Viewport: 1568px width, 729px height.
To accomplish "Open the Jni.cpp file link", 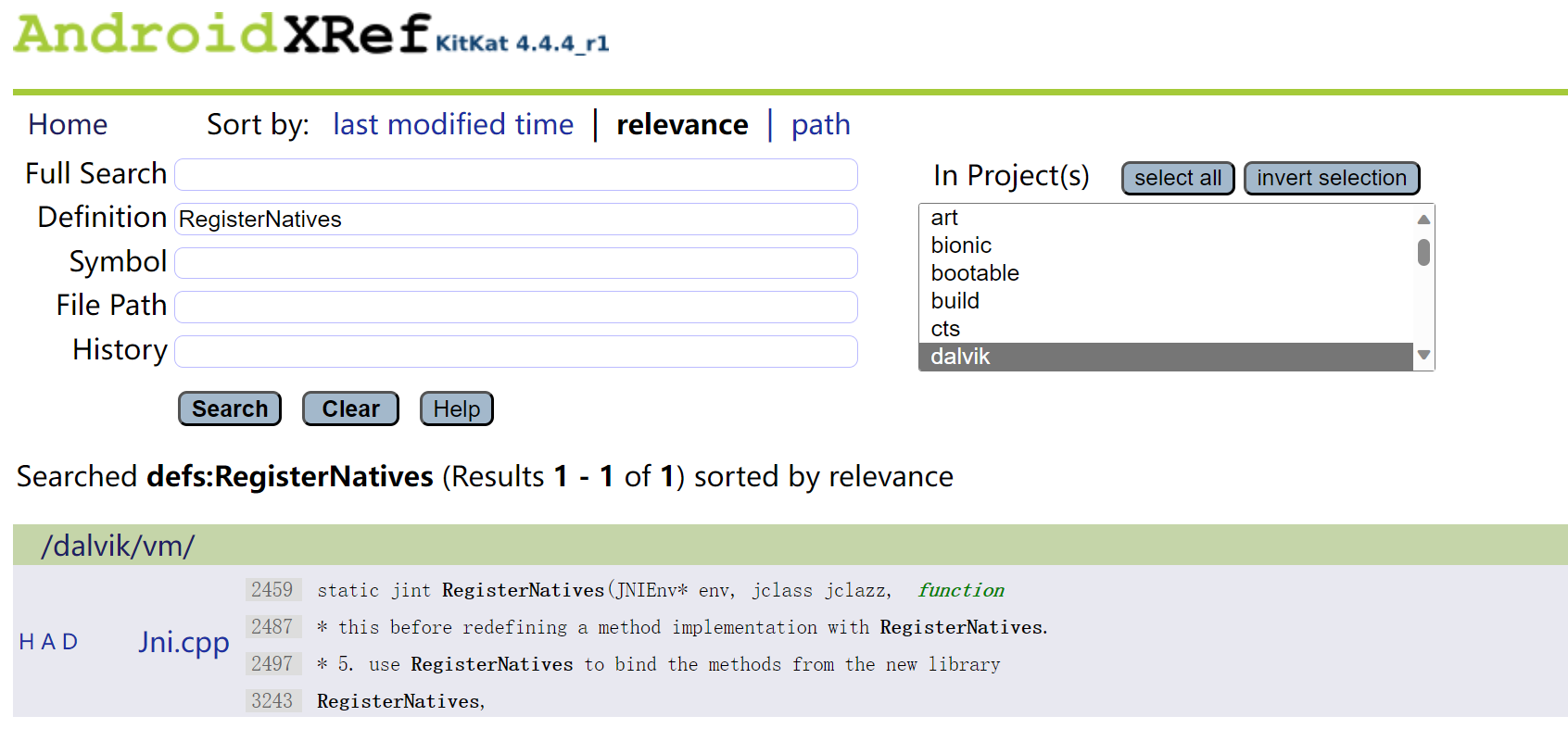I will click(183, 642).
